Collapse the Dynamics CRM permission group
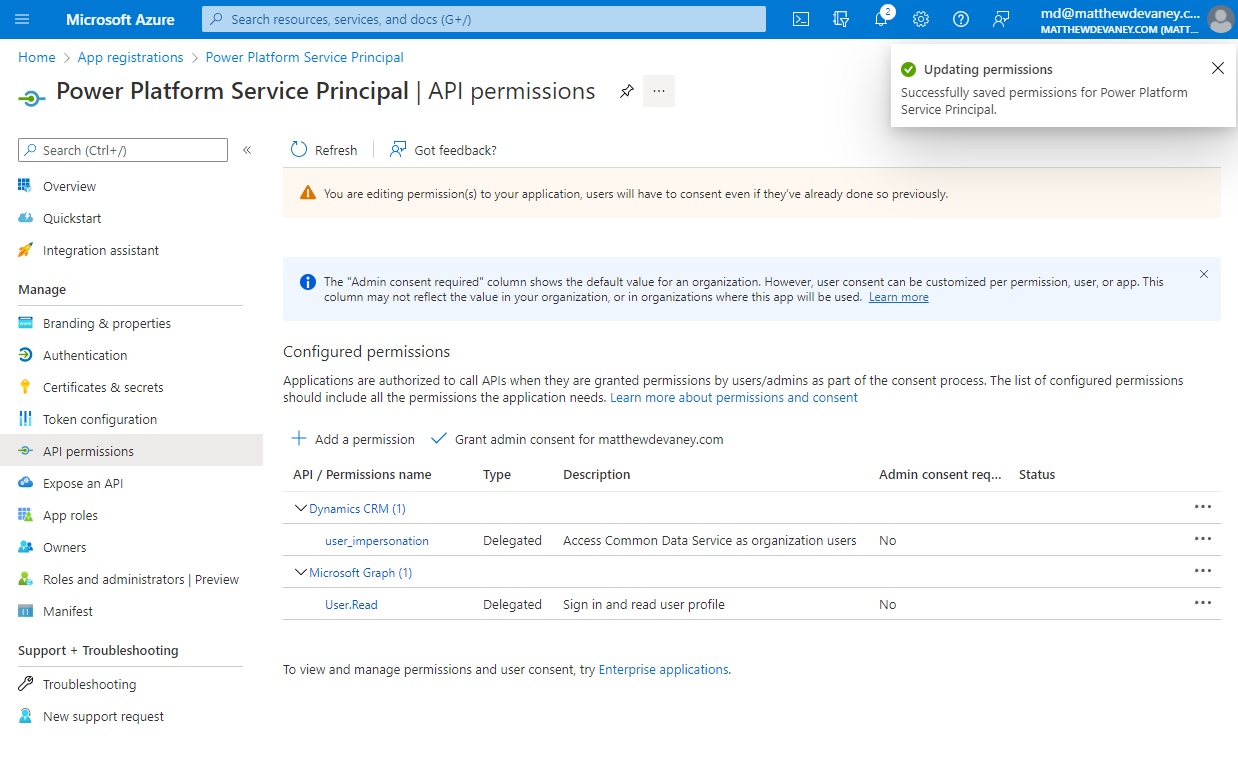This screenshot has height=765, width=1238. pos(300,508)
